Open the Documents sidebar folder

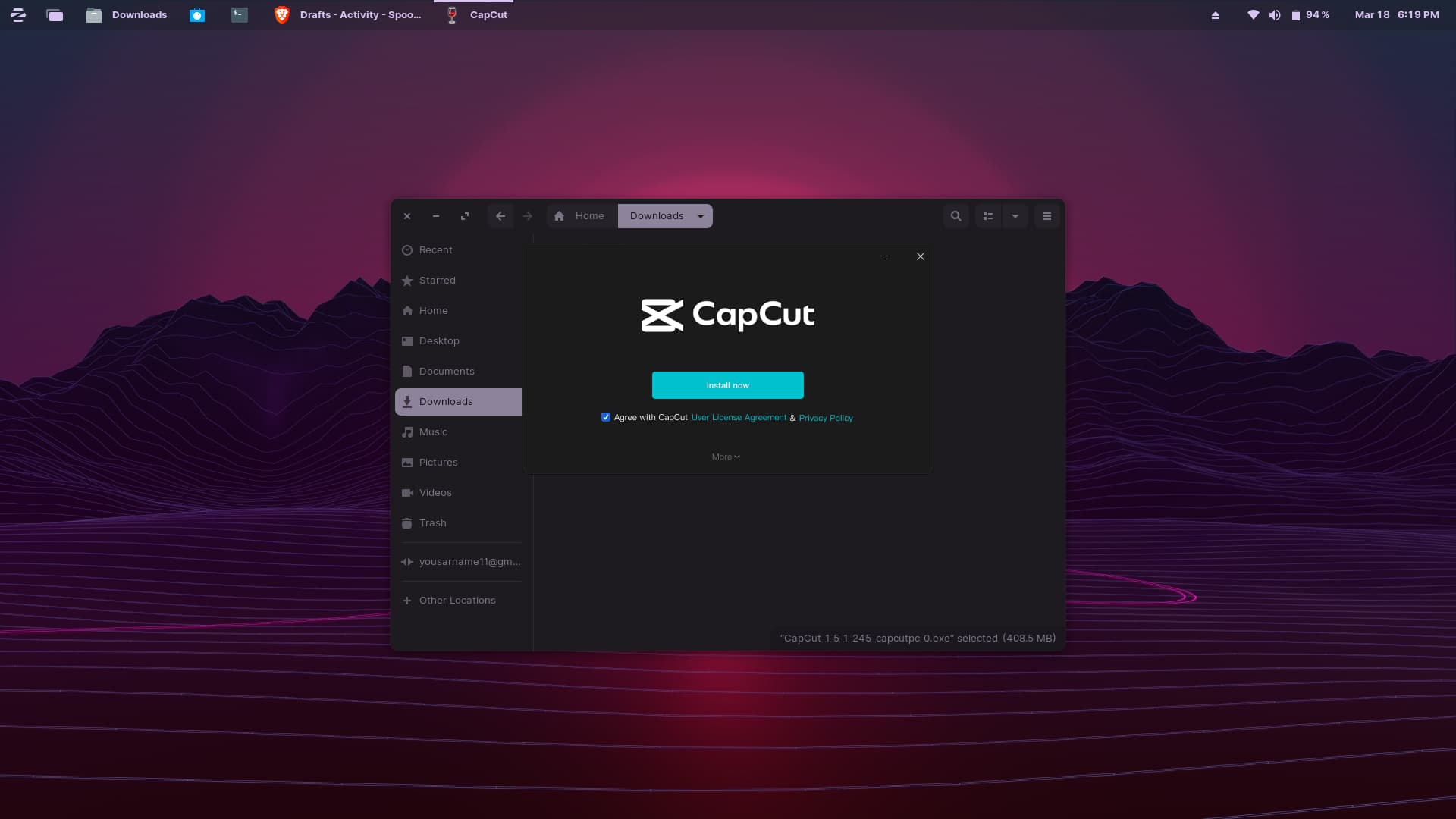click(458, 372)
